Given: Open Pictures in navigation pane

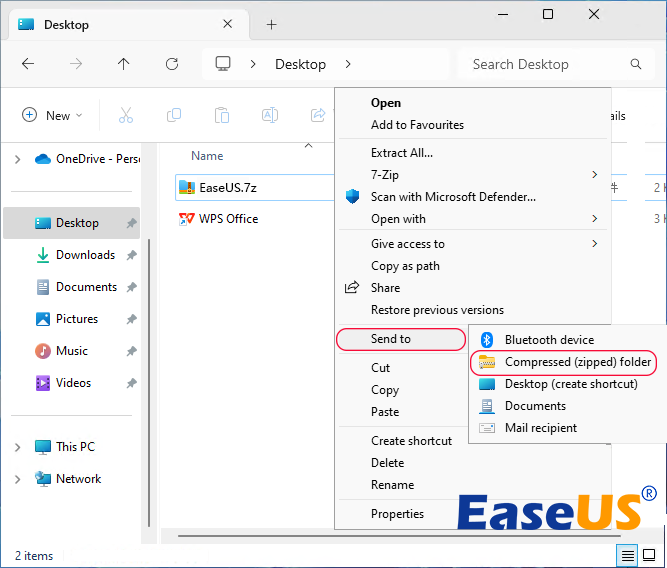Looking at the screenshot, I should pos(77,319).
